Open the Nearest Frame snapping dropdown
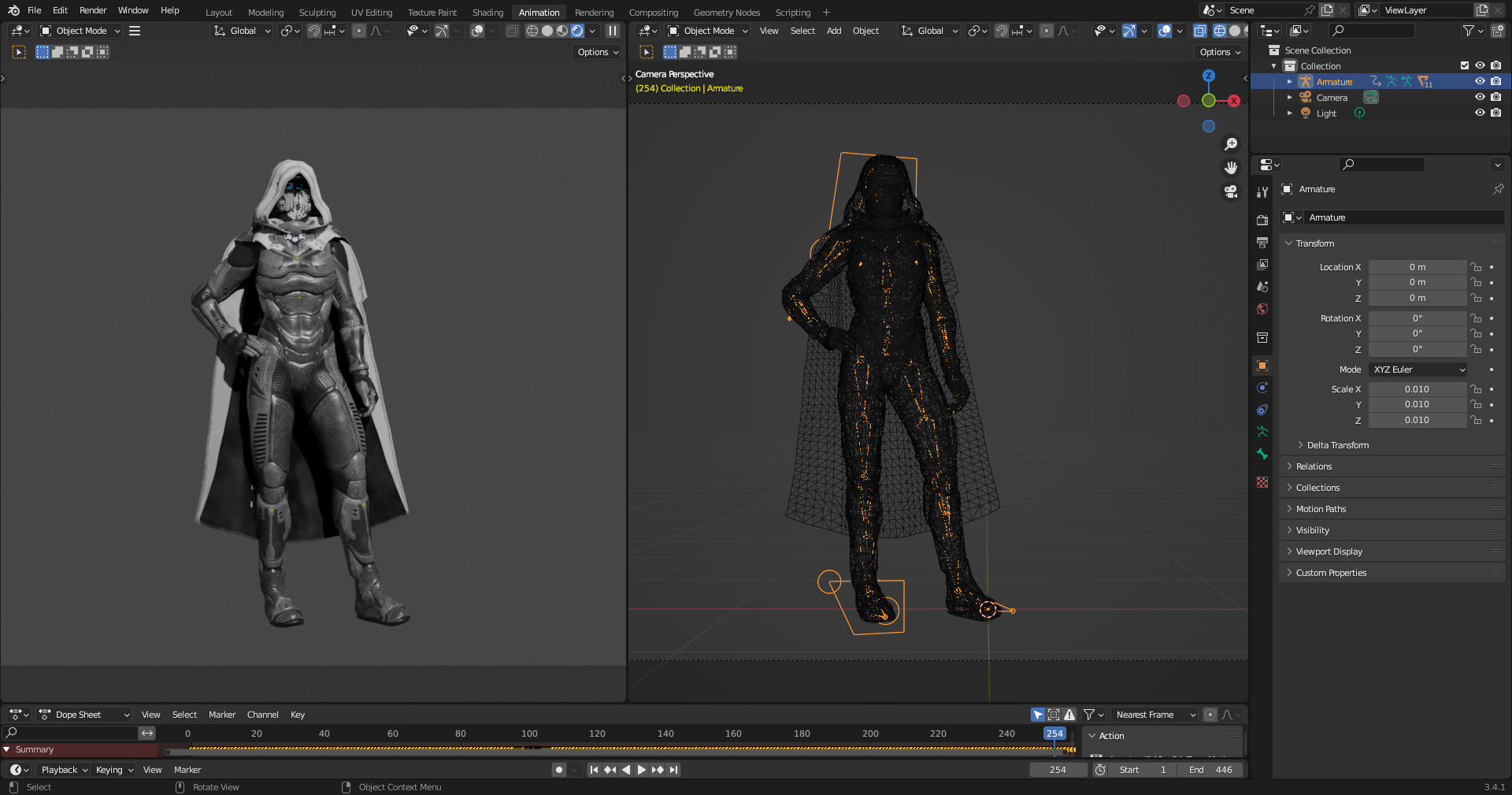The width and height of the screenshot is (1512, 795). tap(1154, 715)
